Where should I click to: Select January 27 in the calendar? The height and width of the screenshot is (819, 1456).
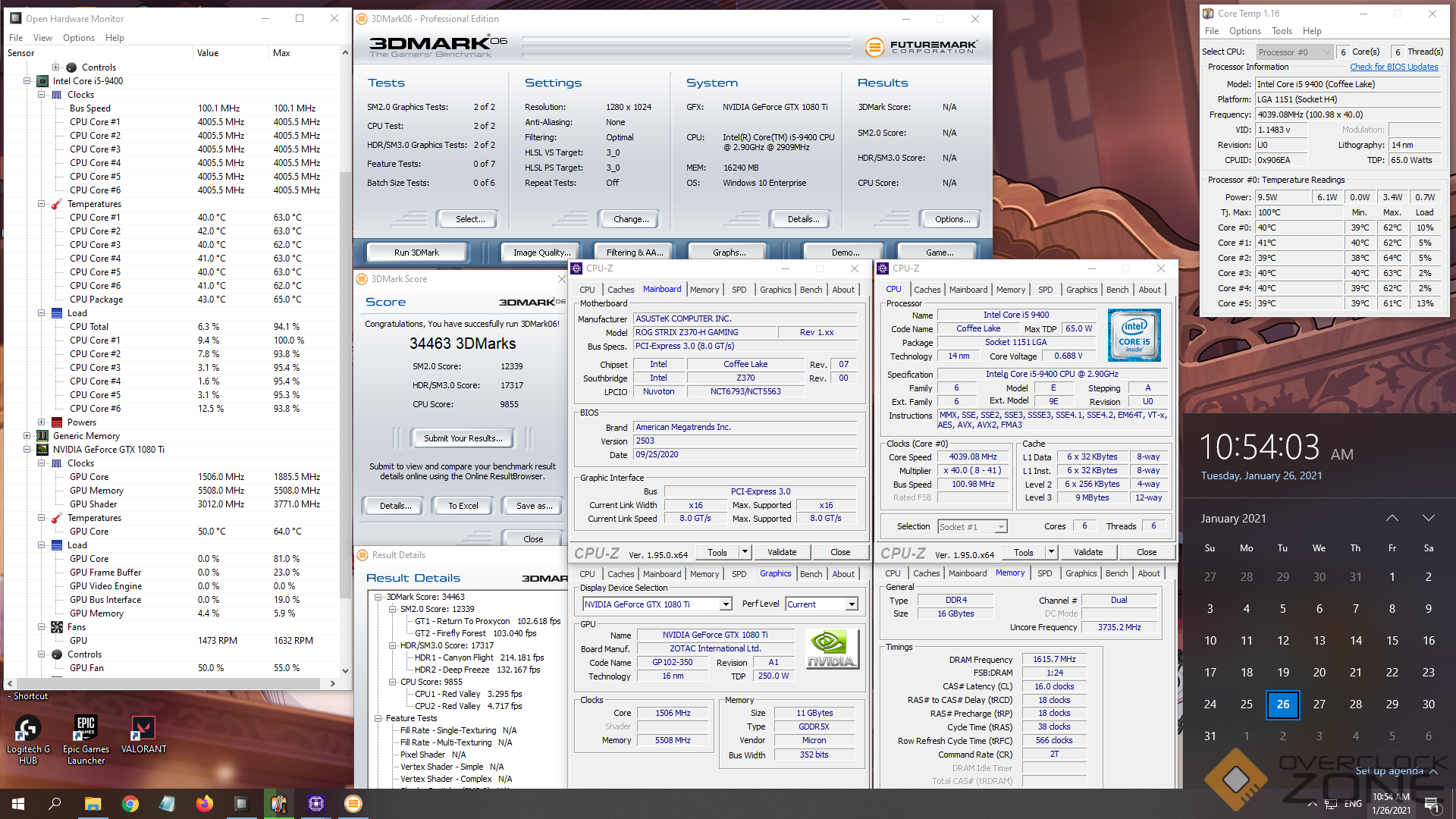click(x=1319, y=704)
